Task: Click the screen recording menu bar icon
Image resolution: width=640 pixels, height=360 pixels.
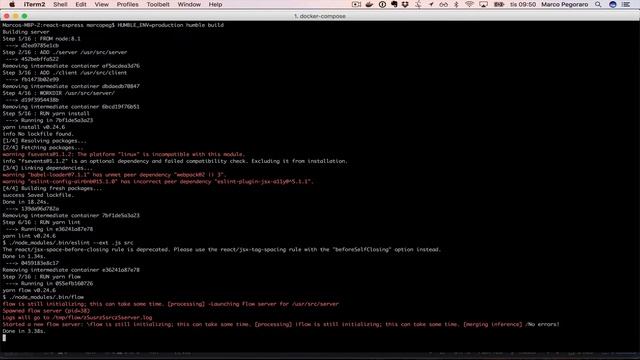Action: pyautogui.click(x=356, y=4)
